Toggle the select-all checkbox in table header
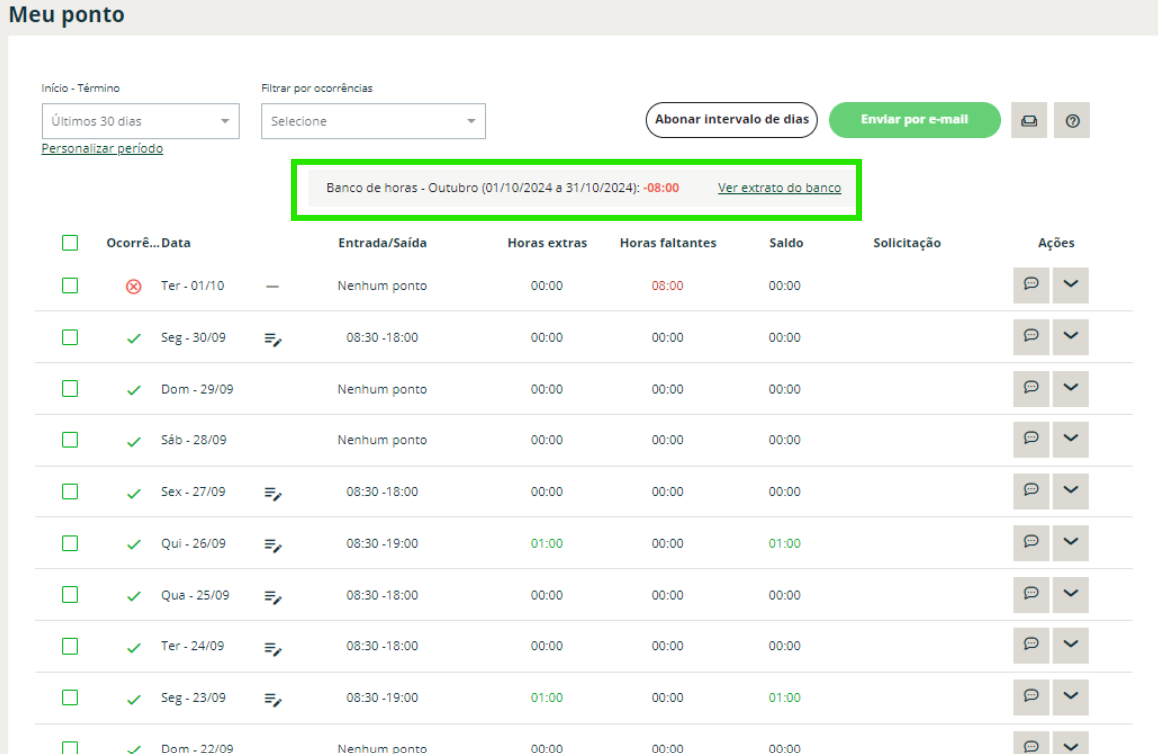The height and width of the screenshot is (754, 1158). coord(70,243)
